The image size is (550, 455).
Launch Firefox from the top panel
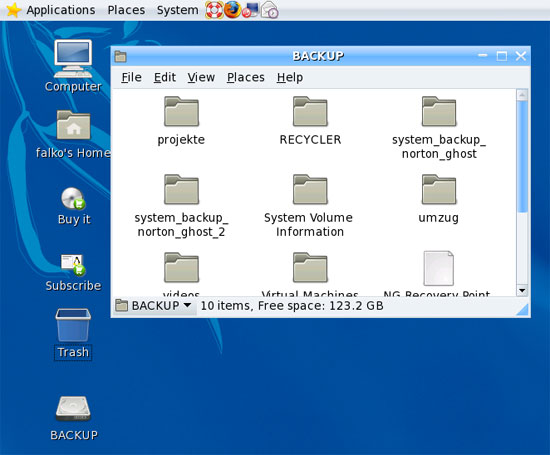[x=232, y=10]
